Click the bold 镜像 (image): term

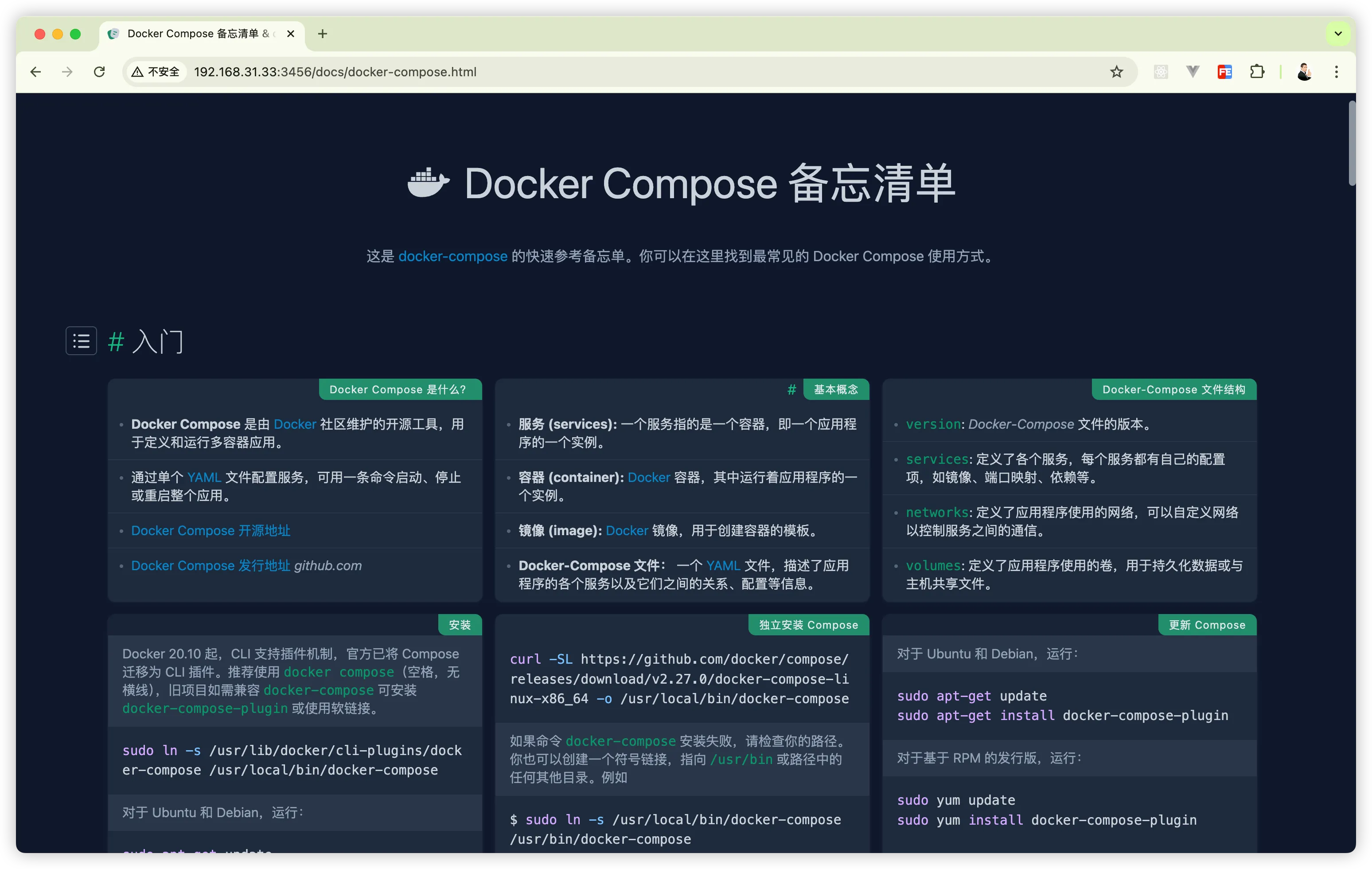click(560, 530)
